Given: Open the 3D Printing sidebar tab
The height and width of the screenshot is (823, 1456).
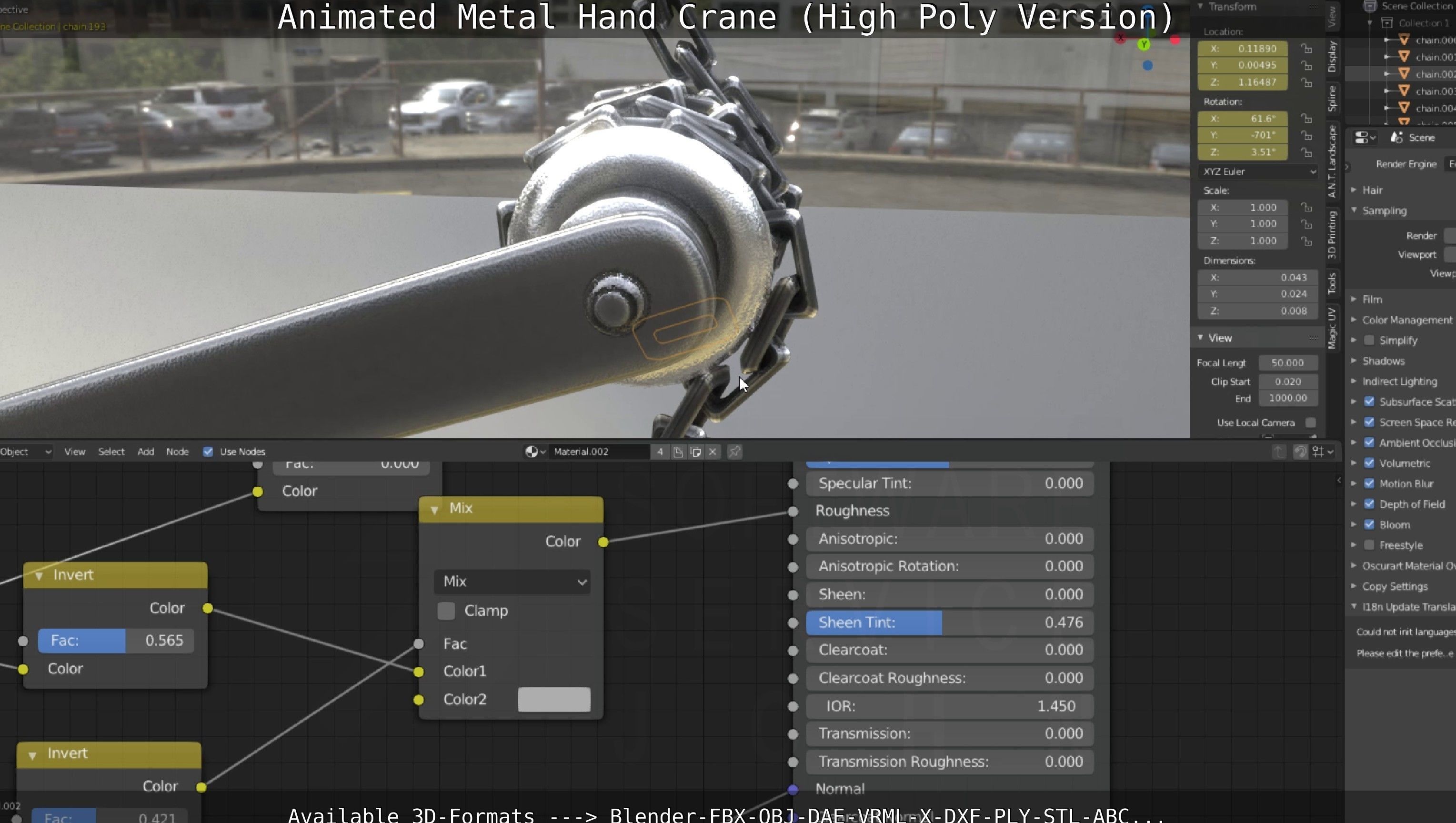Looking at the screenshot, I should 1332,235.
